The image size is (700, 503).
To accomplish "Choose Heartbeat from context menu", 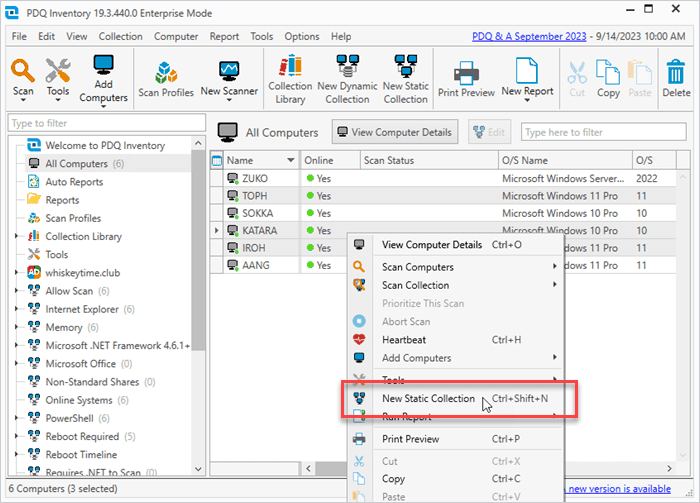I will click(455, 340).
